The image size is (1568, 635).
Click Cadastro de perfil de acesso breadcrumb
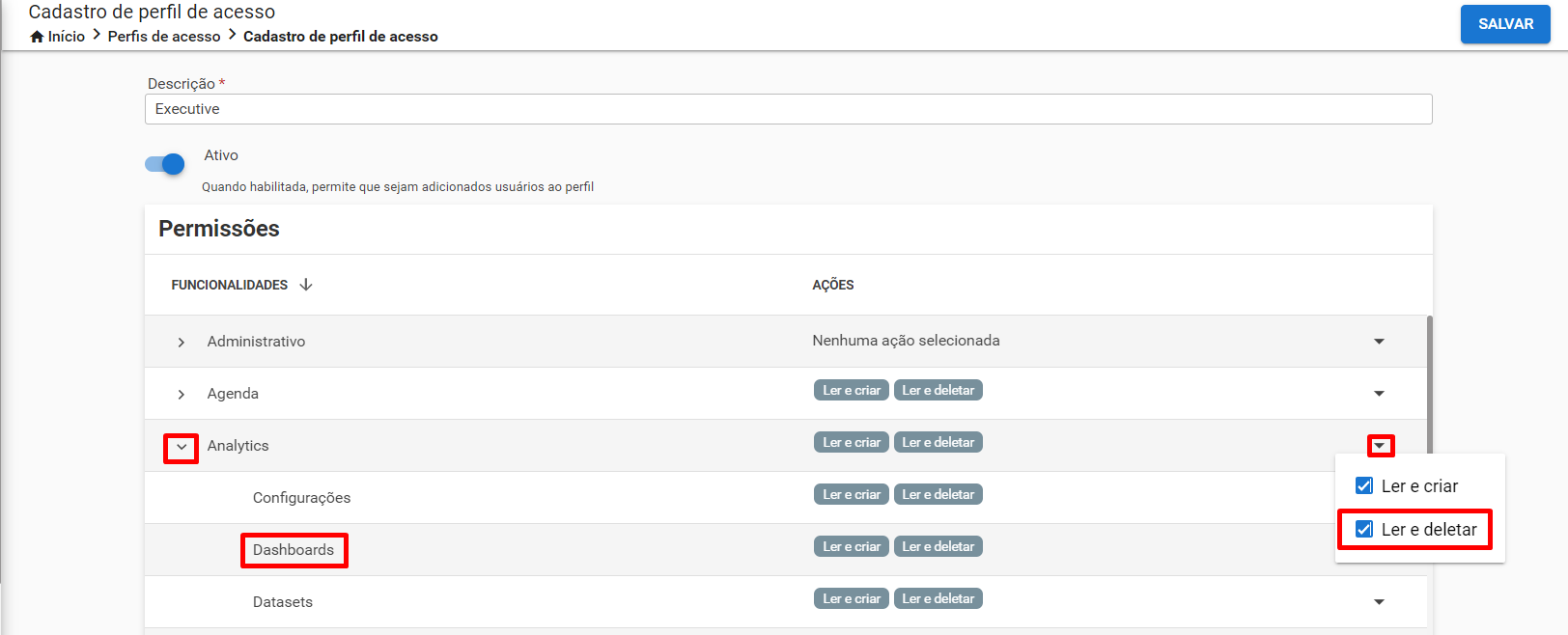[341, 37]
